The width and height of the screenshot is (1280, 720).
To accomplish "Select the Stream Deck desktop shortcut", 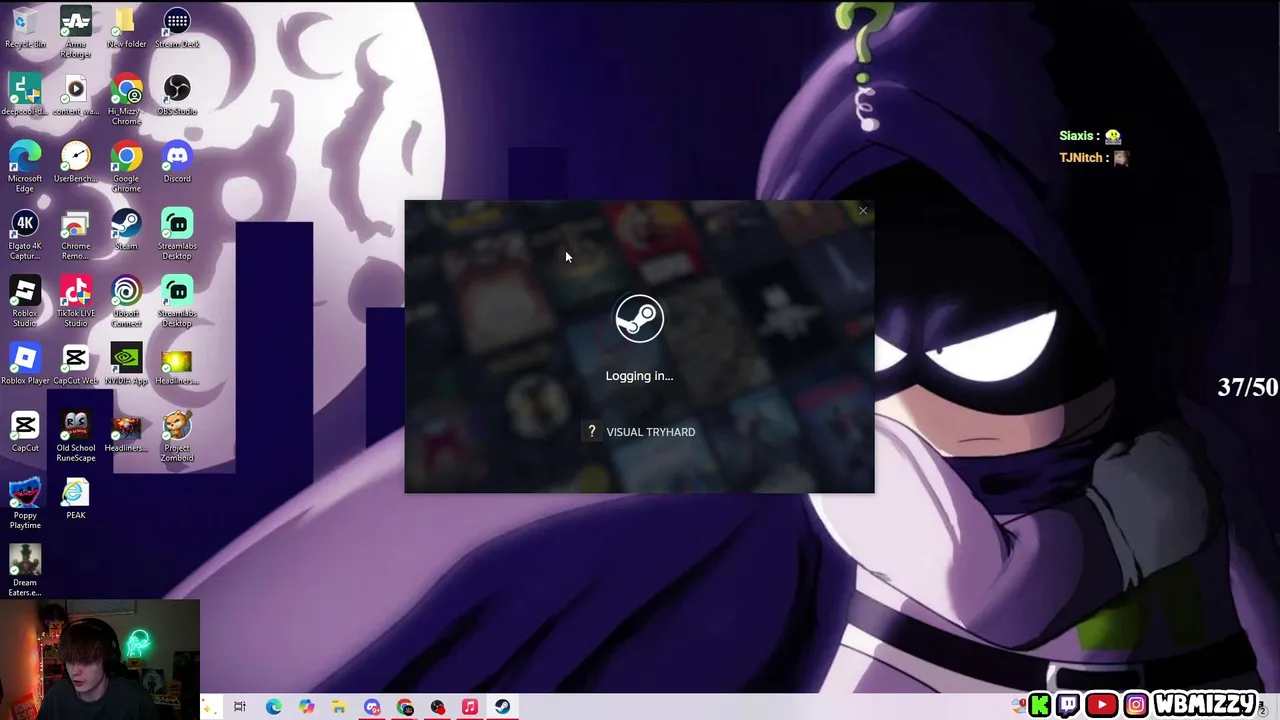I will 177,28.
